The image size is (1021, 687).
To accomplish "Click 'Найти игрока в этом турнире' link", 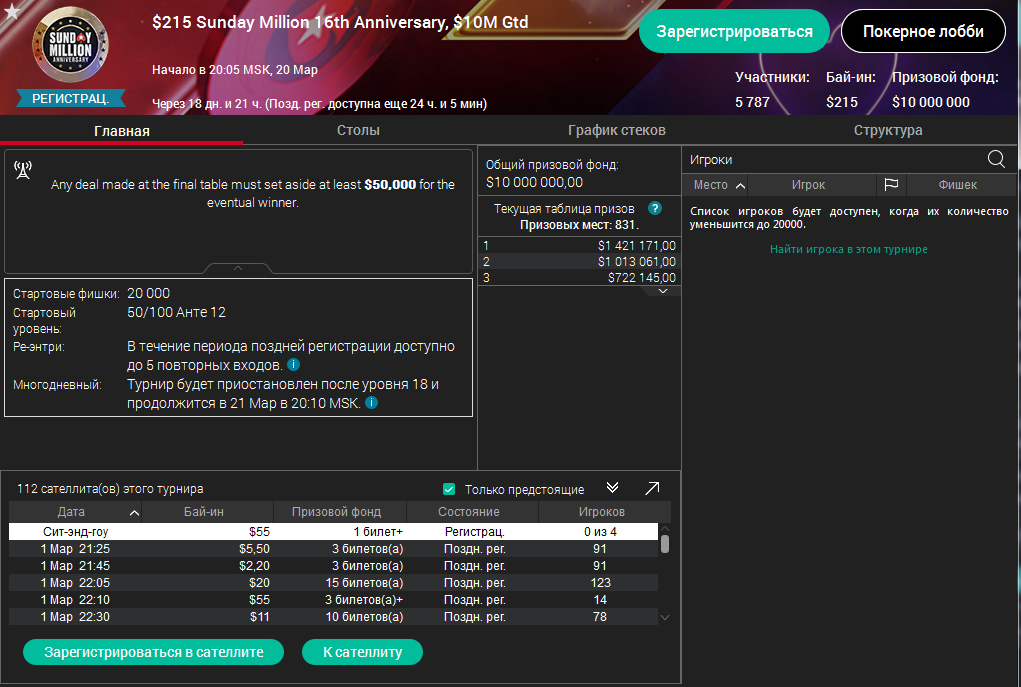I will 848,249.
